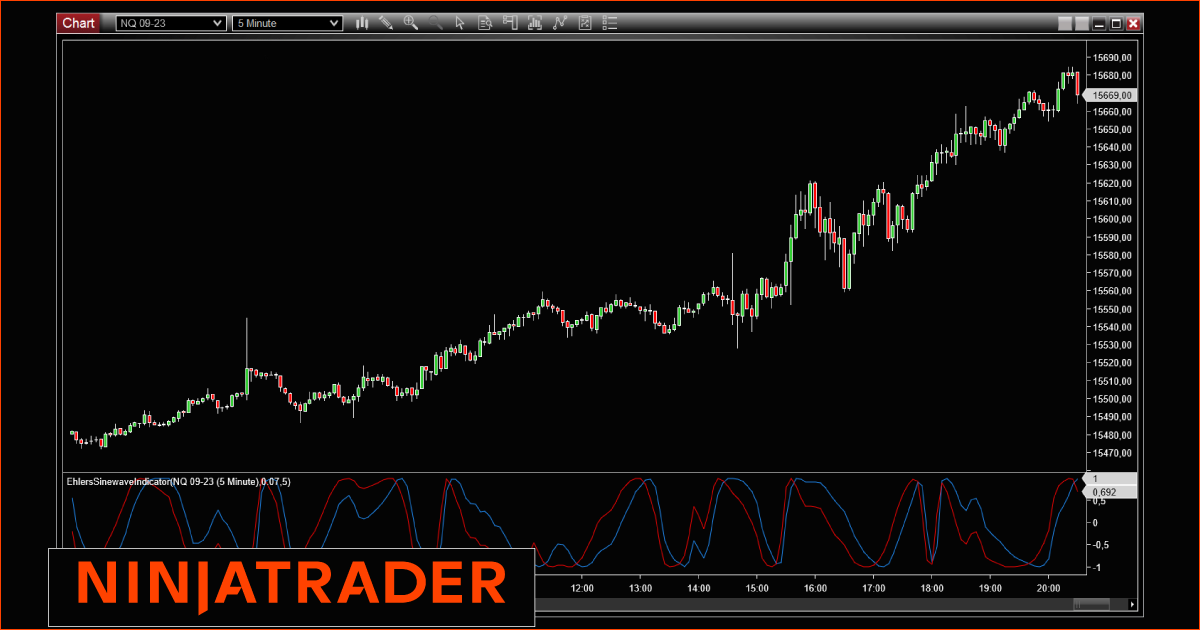
Task: Open the strategies icon
Action: pos(584,22)
